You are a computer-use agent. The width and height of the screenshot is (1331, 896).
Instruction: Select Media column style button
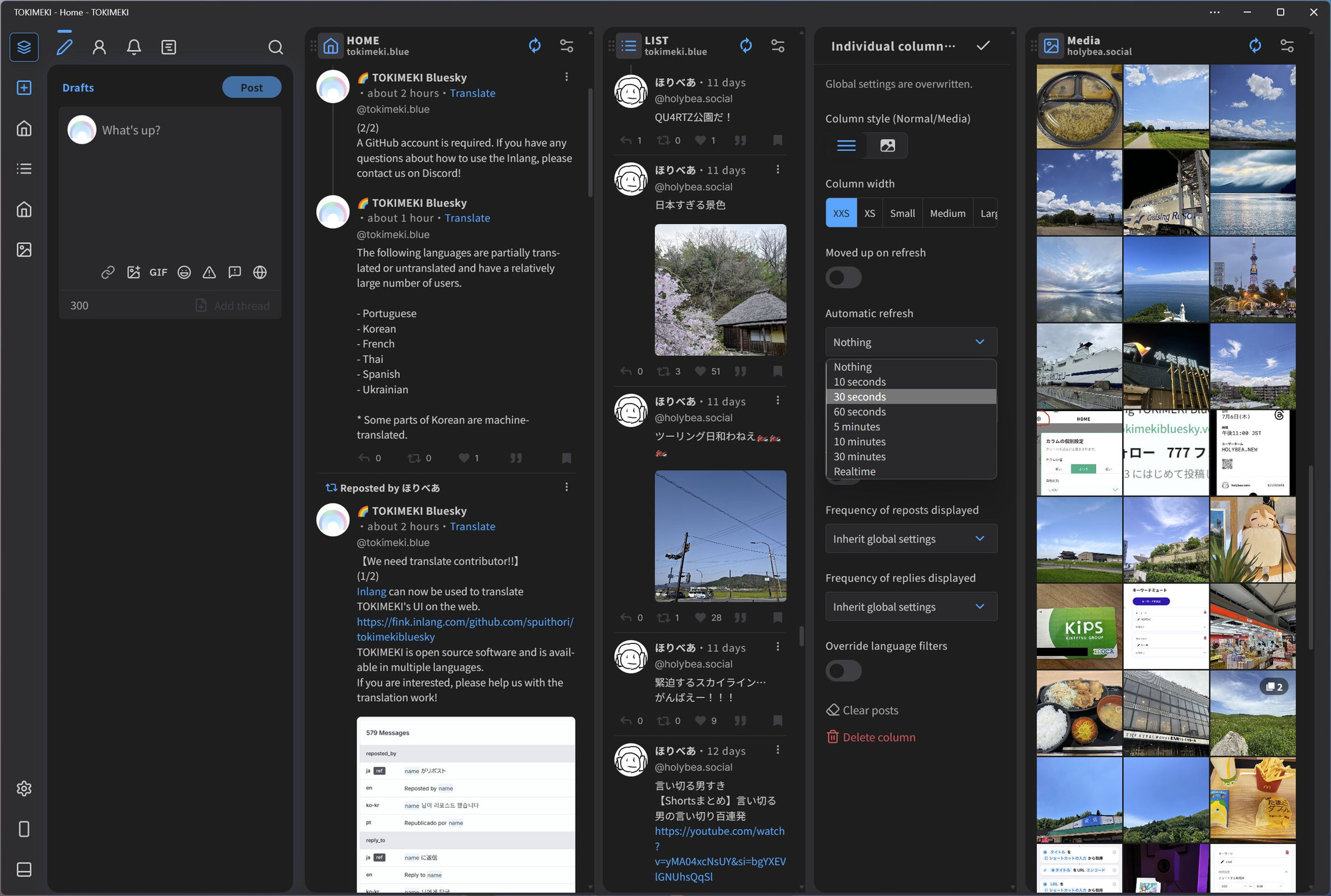coord(887,146)
